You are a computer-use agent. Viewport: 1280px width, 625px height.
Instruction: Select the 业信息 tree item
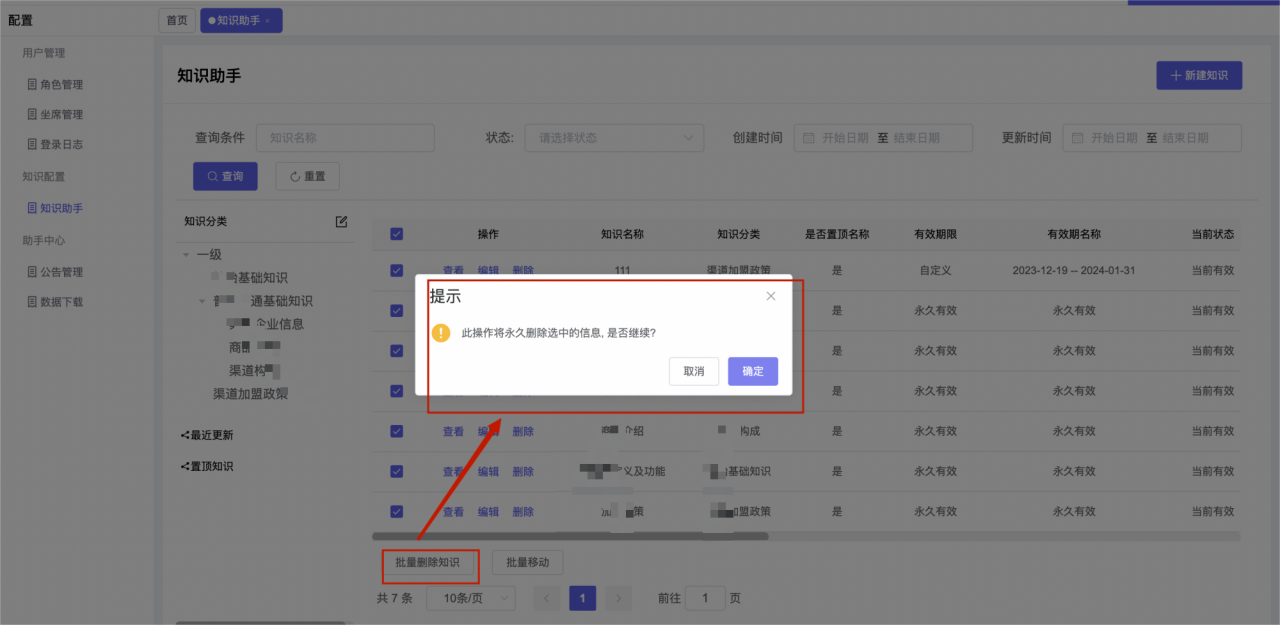266,324
